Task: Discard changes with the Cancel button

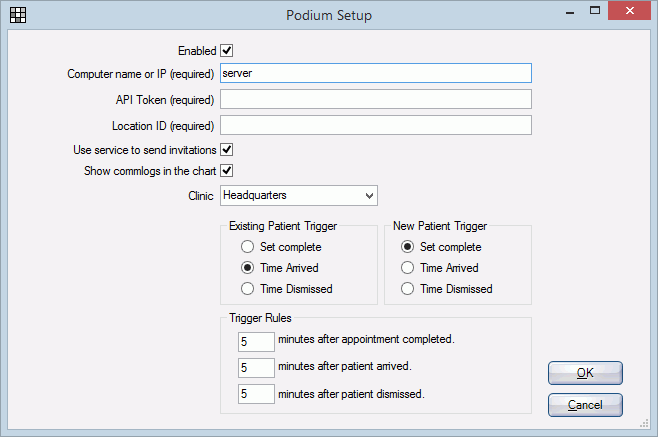Action: pos(585,405)
